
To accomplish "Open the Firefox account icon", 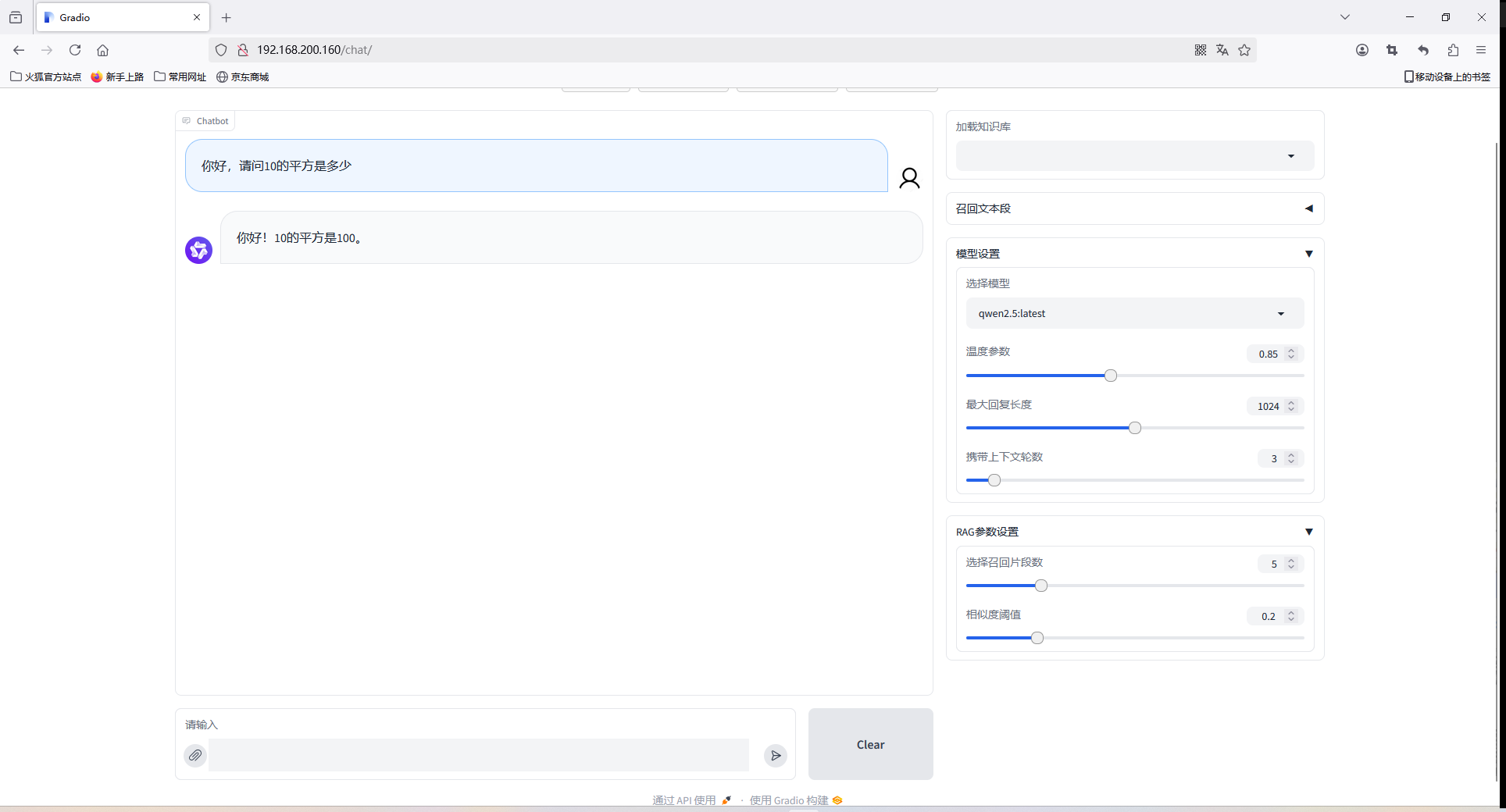I will point(1362,50).
